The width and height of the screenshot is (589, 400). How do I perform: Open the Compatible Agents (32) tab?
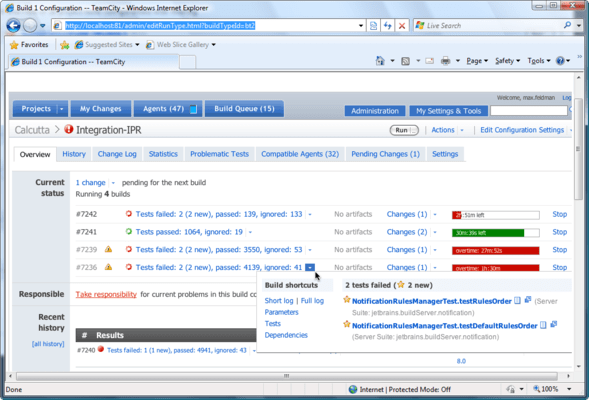tap(300, 154)
